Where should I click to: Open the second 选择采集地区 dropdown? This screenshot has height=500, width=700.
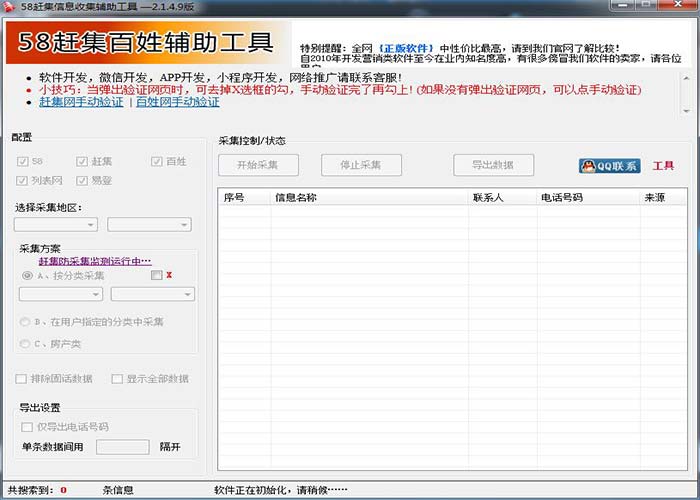click(149, 224)
